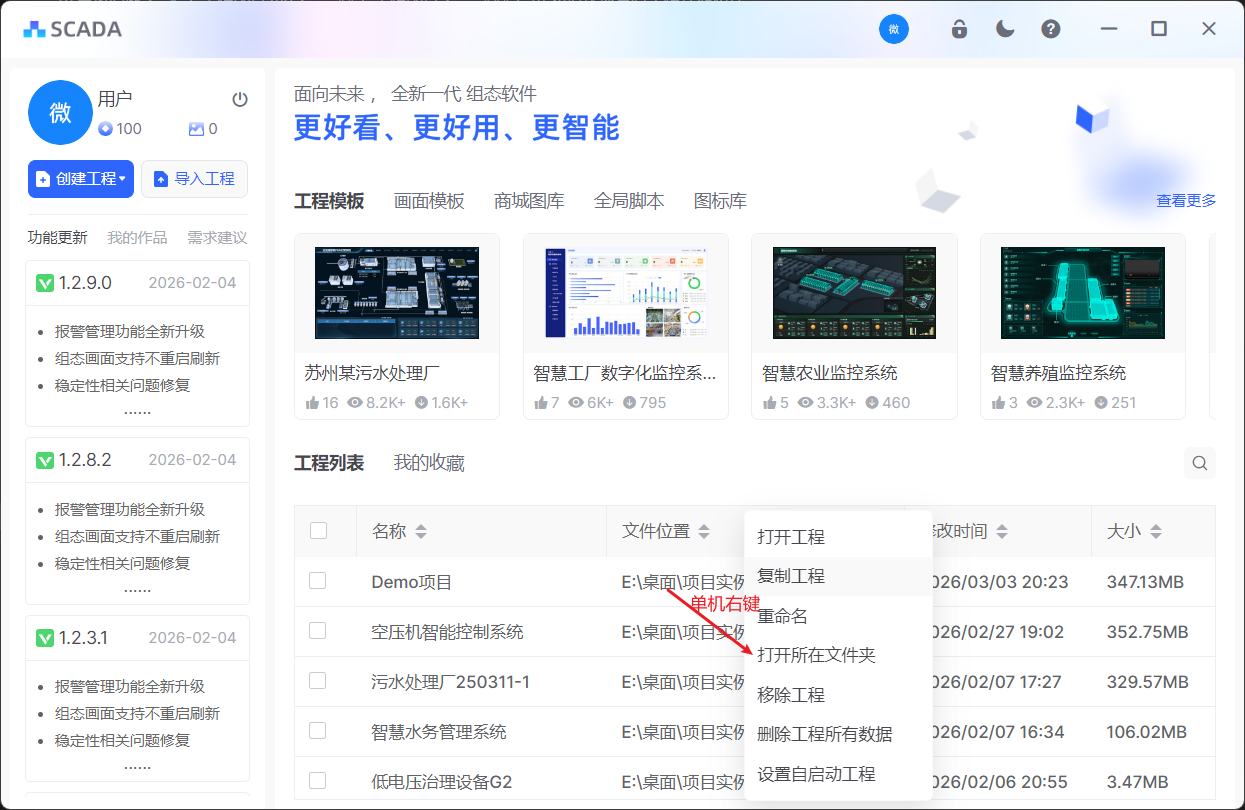Click the lock icon in title bar

click(959, 29)
